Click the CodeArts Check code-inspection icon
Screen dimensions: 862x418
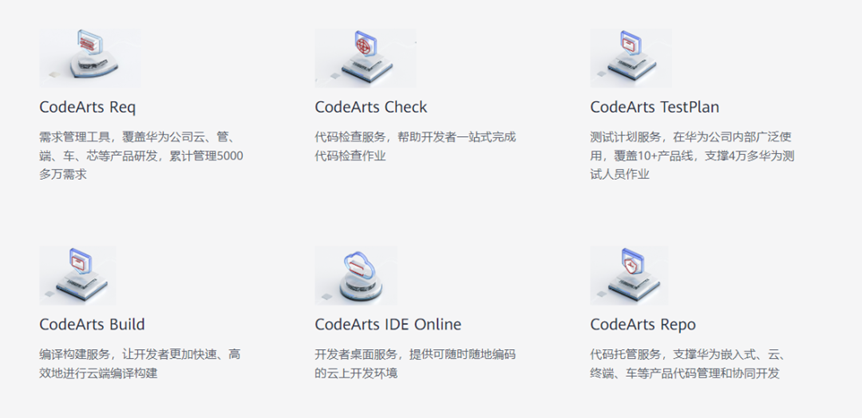click(x=365, y=58)
